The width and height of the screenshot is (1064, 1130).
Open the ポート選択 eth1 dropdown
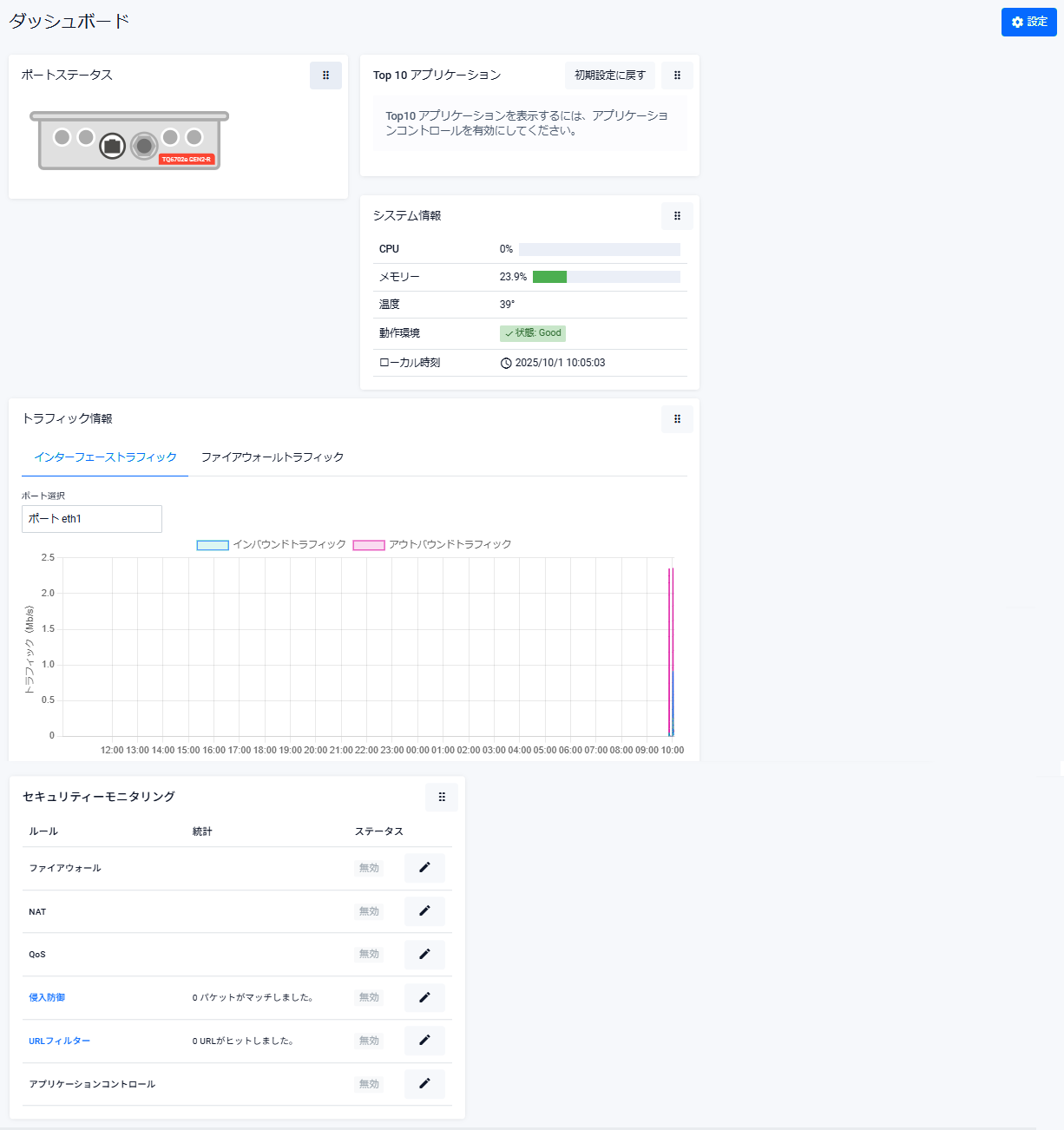(92, 519)
